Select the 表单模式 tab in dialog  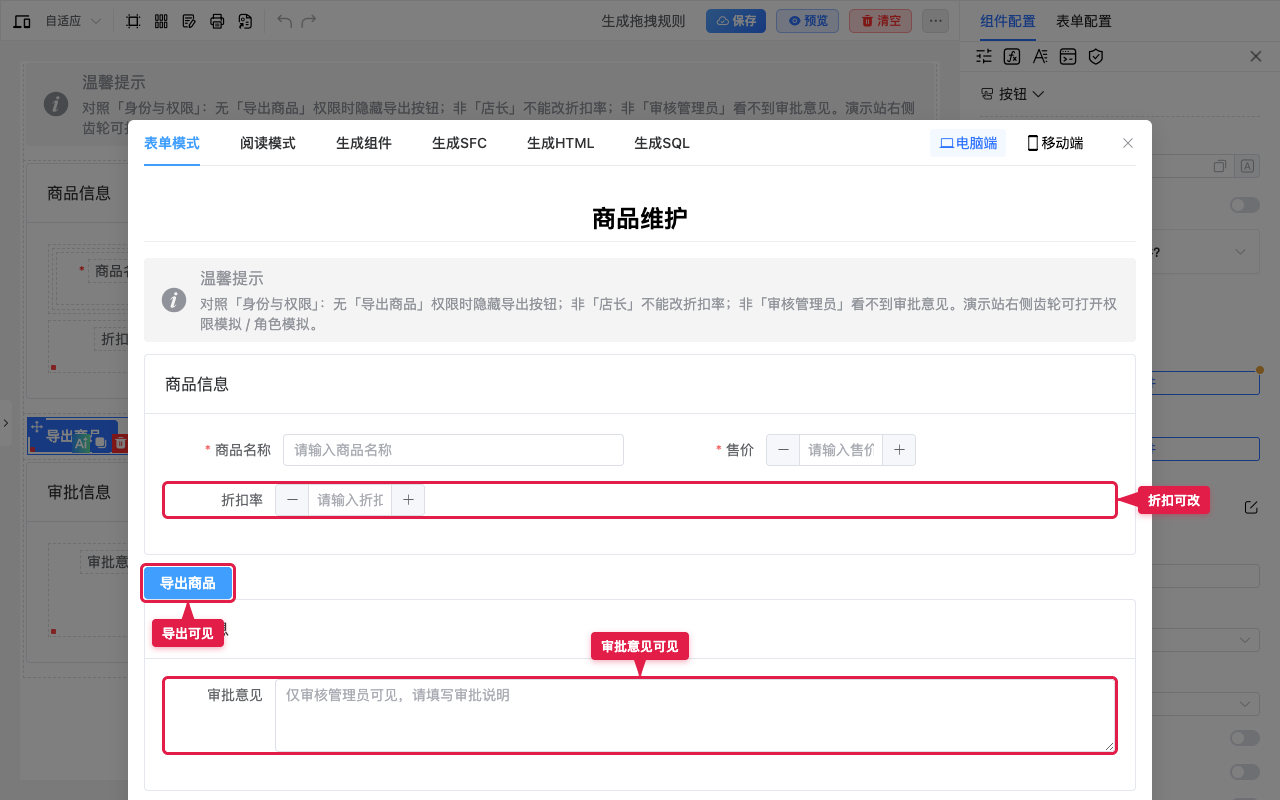tap(172, 143)
